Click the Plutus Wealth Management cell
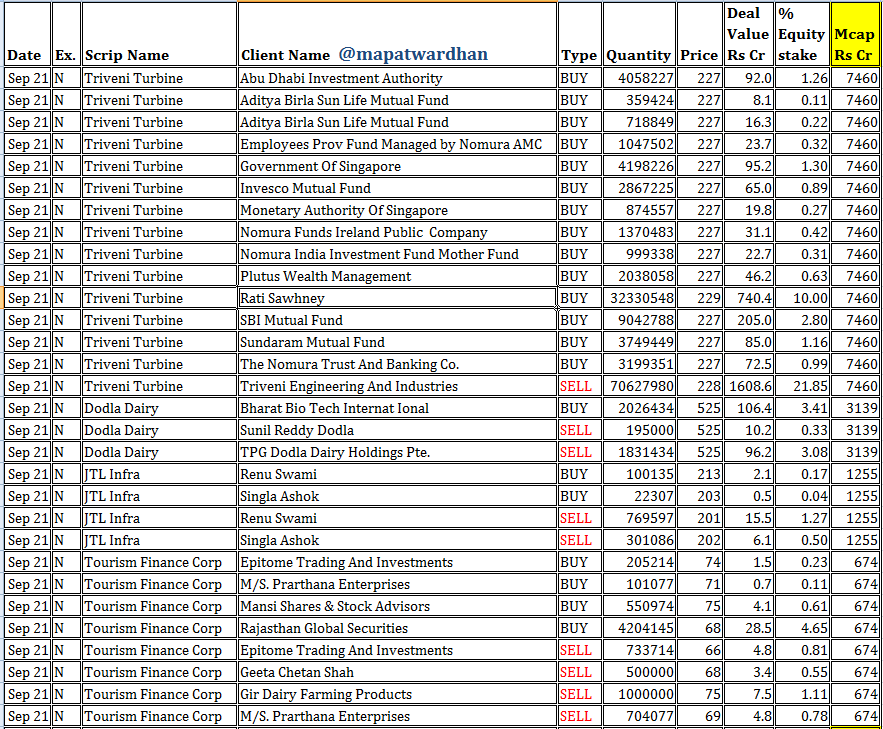The width and height of the screenshot is (883, 729). [398, 276]
